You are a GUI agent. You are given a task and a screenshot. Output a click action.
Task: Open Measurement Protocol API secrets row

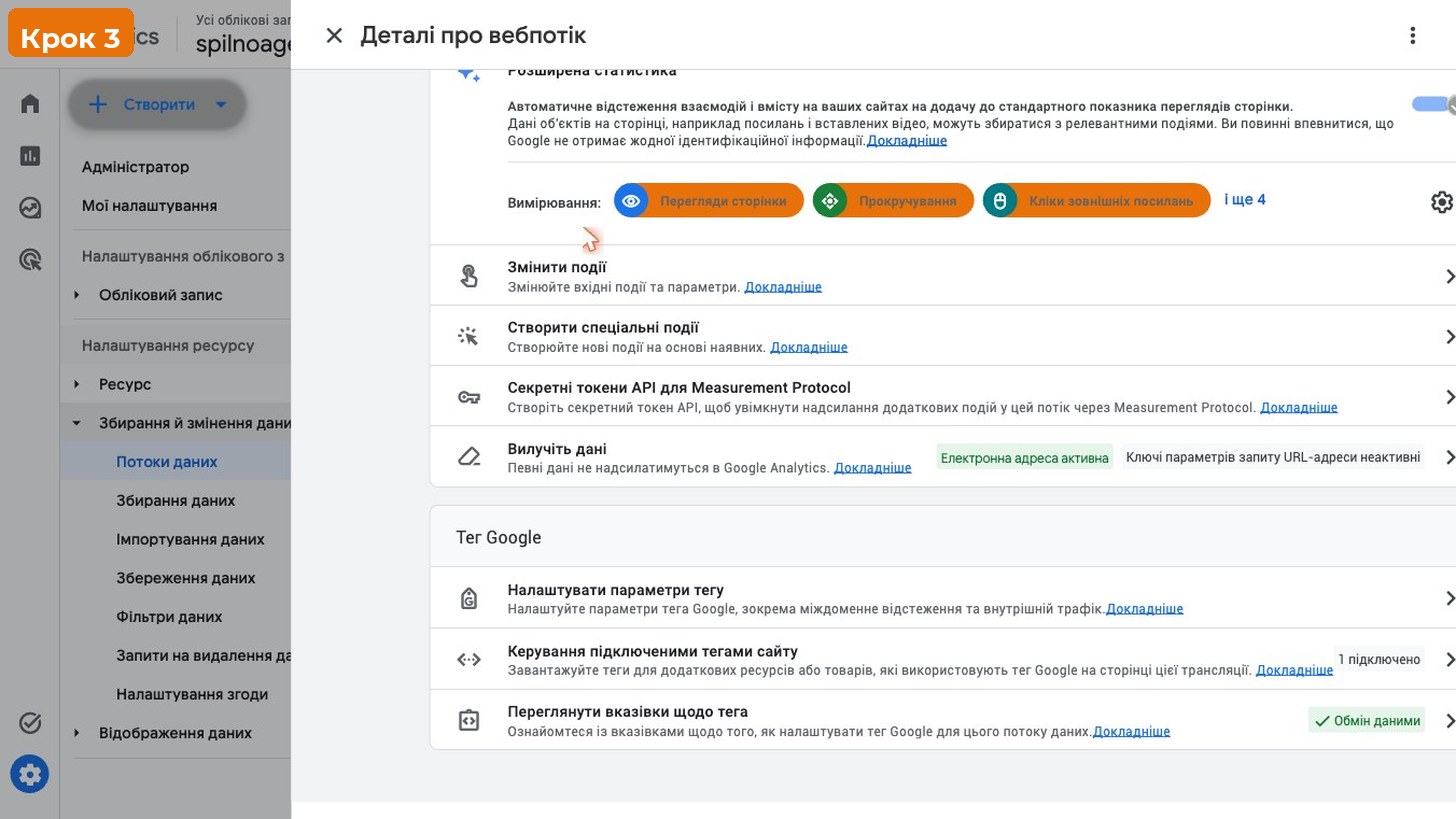point(943,396)
